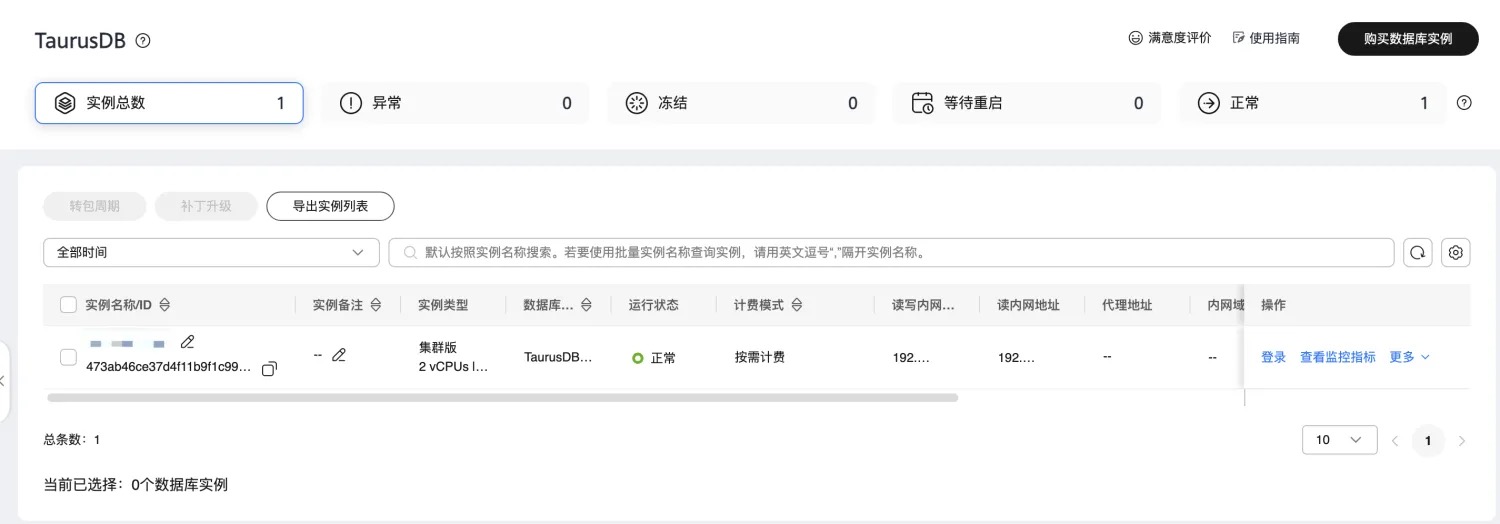This screenshot has height=524, width=1500.
Task: Click 查看监控指标 link
Action: click(x=1337, y=357)
